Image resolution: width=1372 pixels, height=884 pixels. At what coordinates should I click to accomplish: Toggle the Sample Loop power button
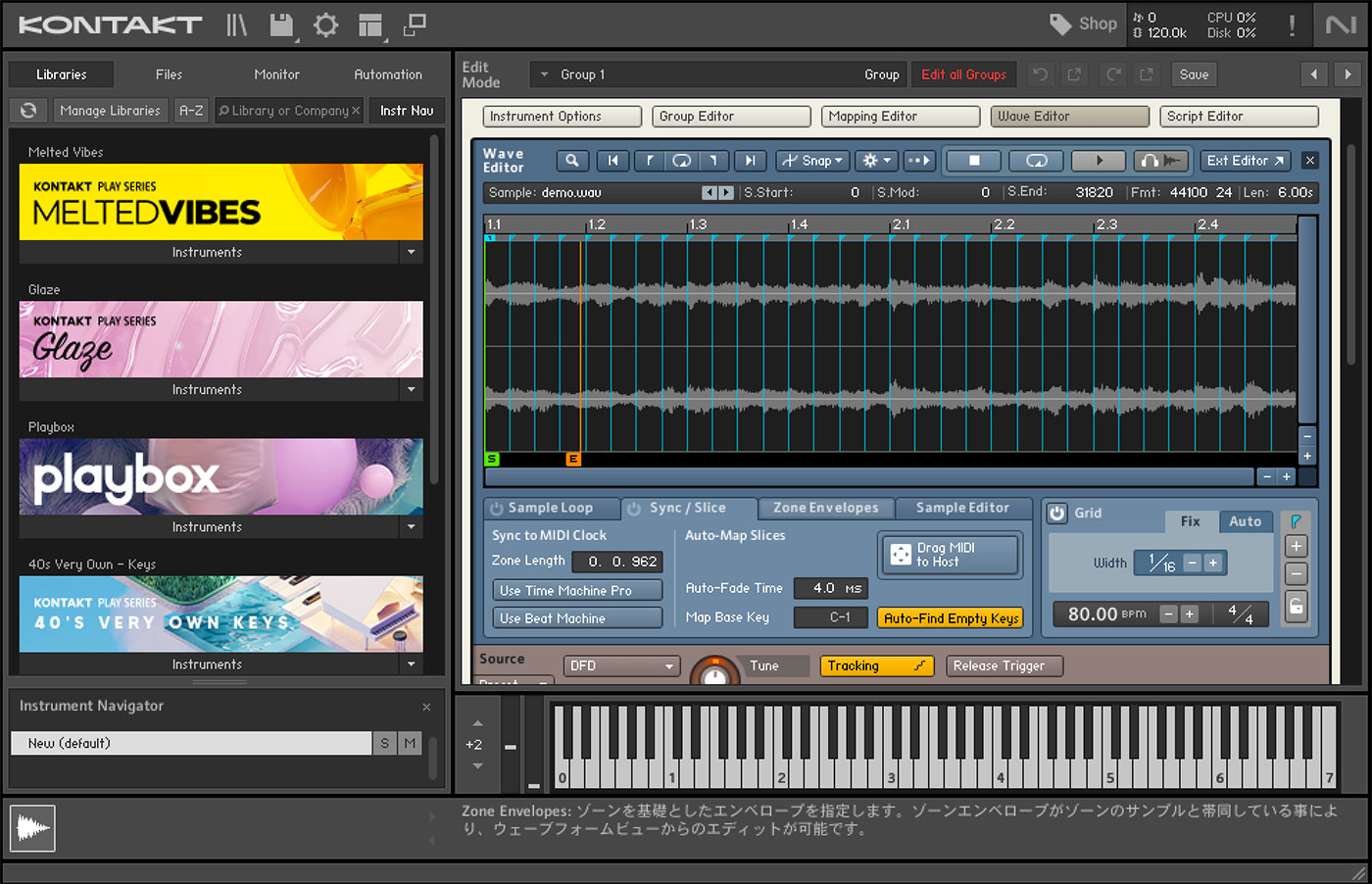pyautogui.click(x=496, y=509)
